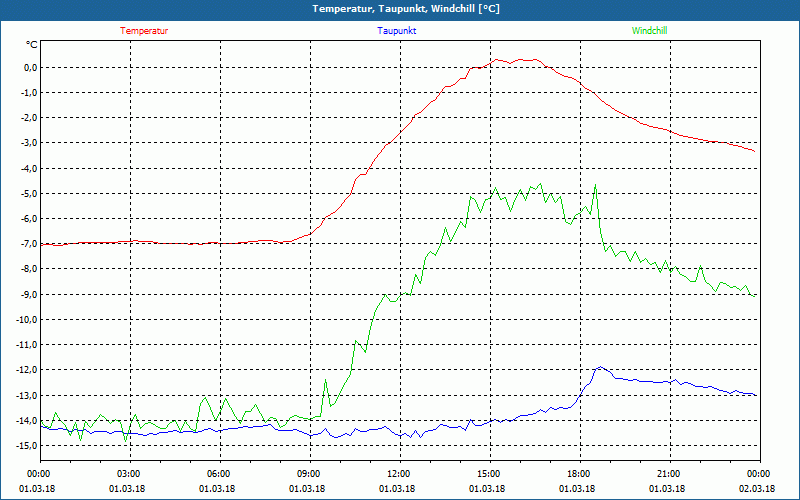The height and width of the screenshot is (500, 800).
Task: Click the blue Taupunkt legend label
Action: tap(396, 31)
